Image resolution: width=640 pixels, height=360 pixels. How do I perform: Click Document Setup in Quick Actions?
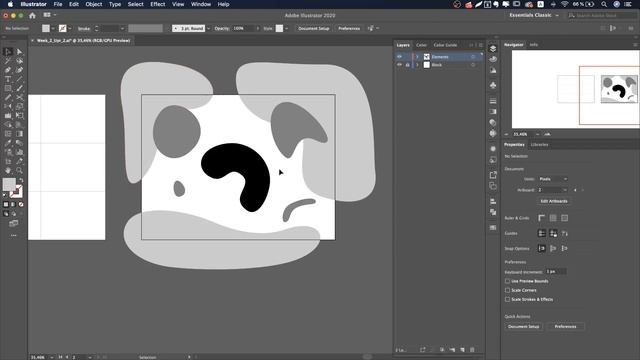coord(524,327)
